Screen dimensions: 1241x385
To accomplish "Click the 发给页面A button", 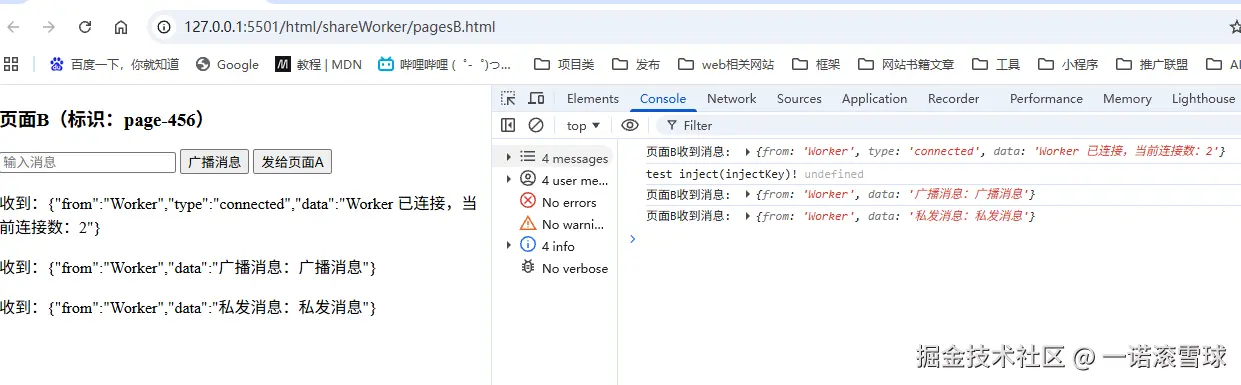I will [293, 162].
